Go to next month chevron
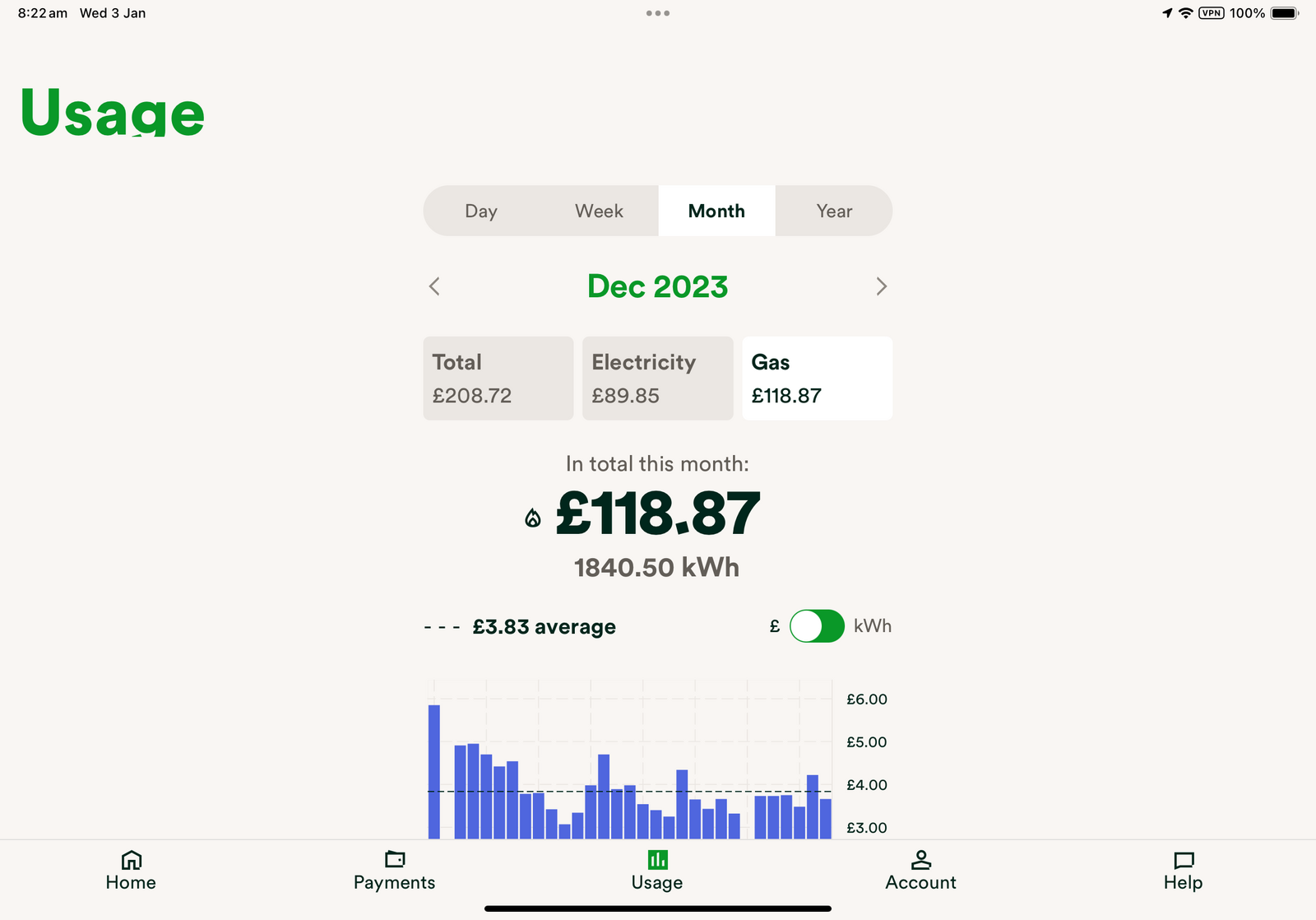This screenshot has height=920, width=1316. pos(881,286)
